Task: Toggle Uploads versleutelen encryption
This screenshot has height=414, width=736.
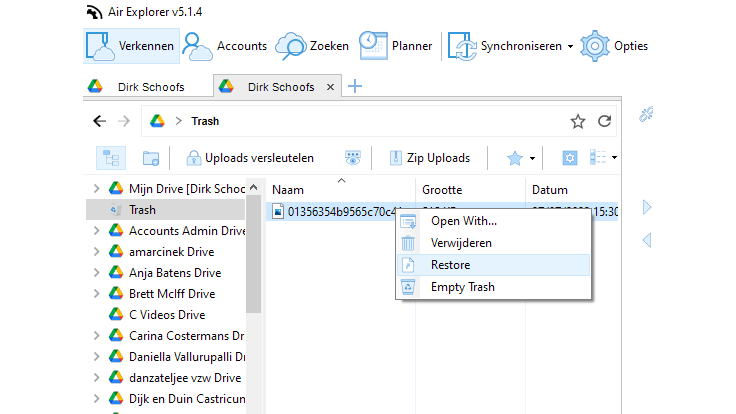Action: click(x=250, y=158)
